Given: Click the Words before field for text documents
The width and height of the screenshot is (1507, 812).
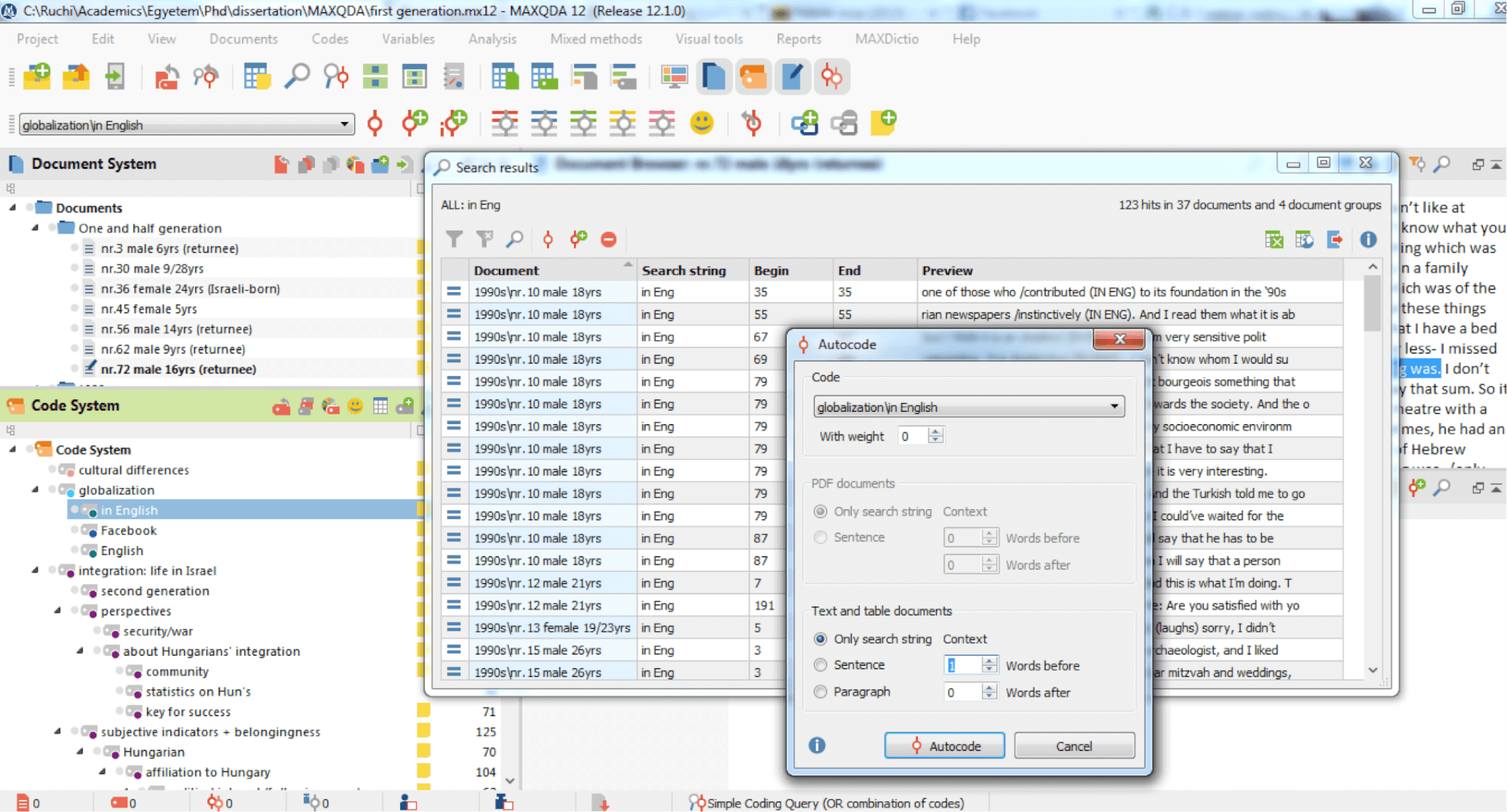Looking at the screenshot, I should [963, 665].
